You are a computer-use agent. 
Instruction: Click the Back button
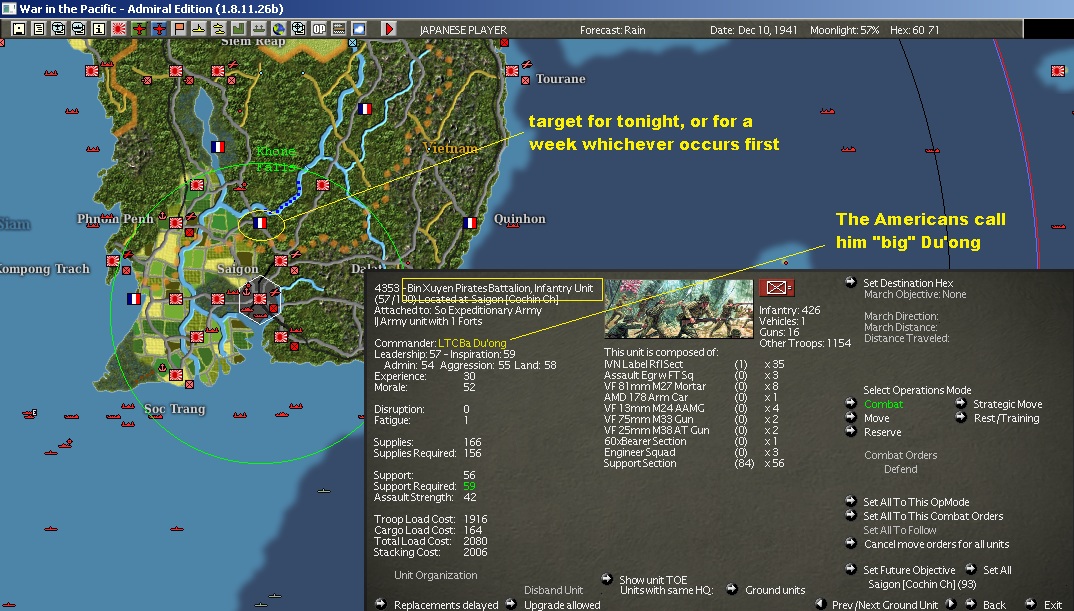[x=994, y=605]
